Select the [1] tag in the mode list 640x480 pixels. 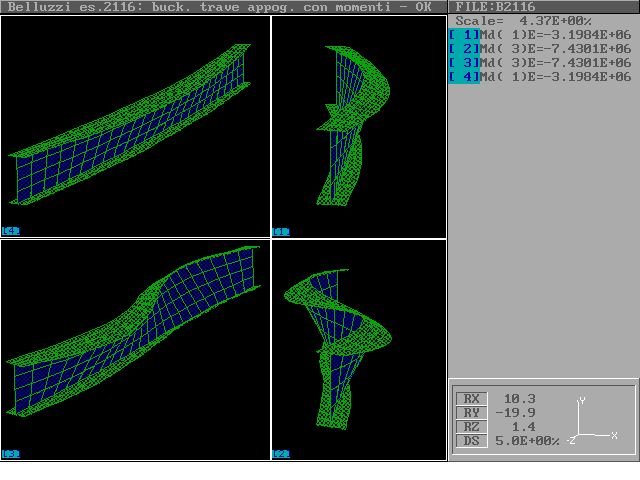tap(464, 35)
